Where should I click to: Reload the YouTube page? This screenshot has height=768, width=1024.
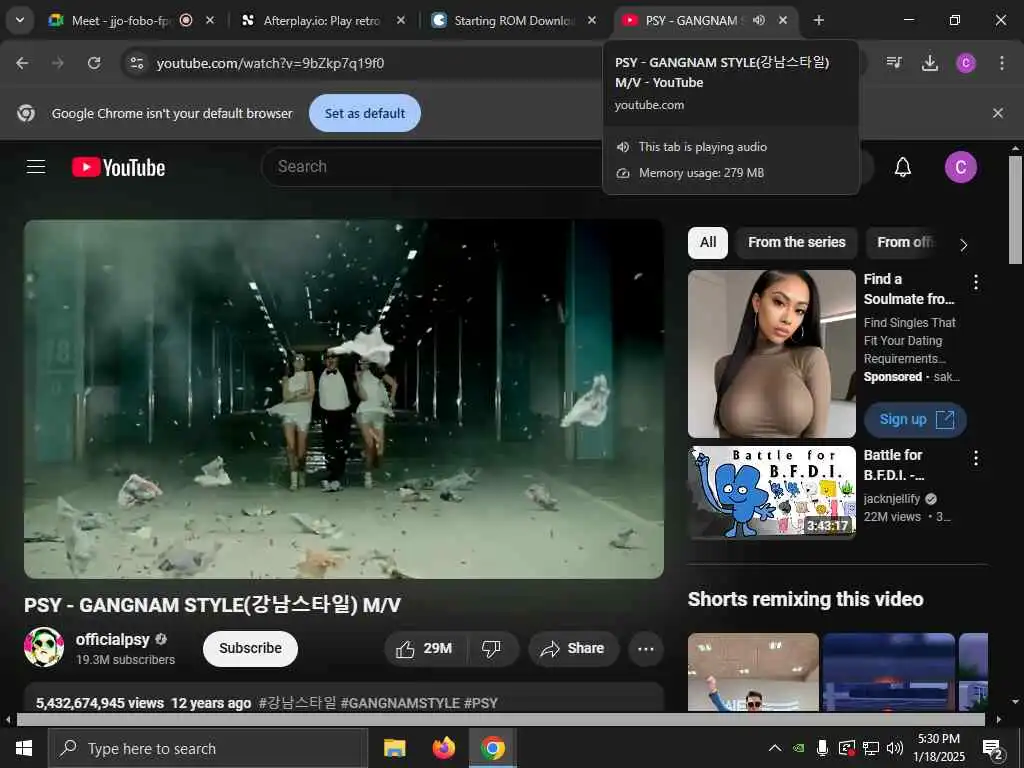pyautogui.click(x=94, y=63)
